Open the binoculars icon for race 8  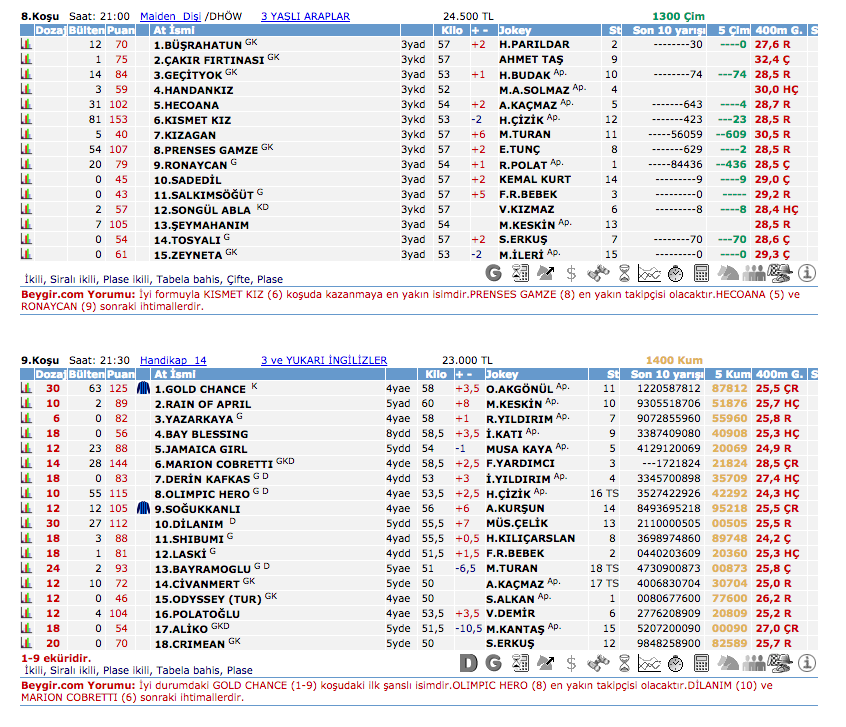597,272
